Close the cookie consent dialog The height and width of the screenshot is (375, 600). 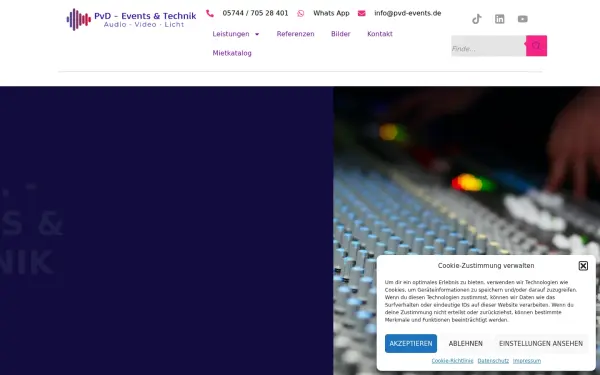pos(583,266)
